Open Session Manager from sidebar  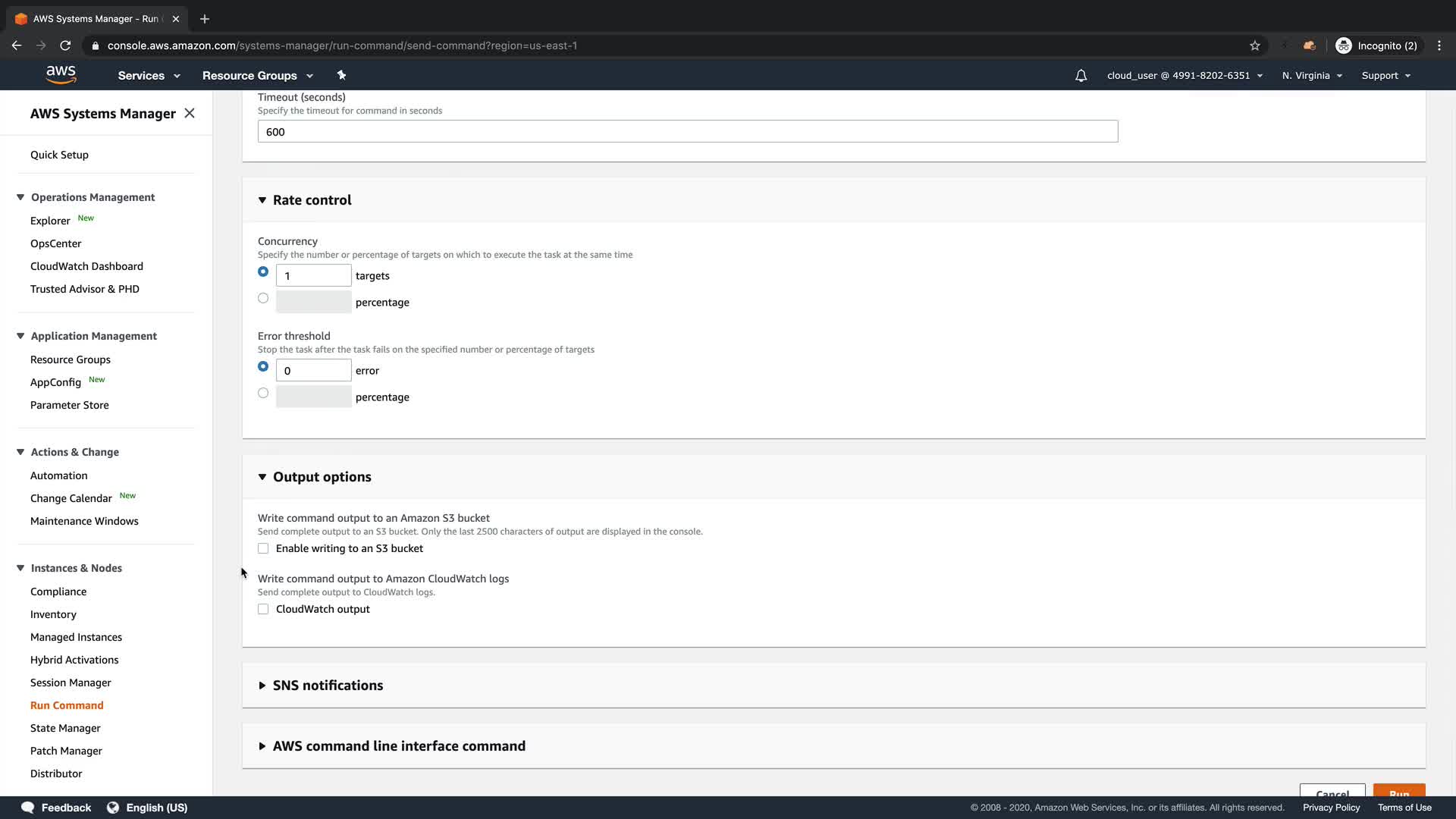[71, 682]
